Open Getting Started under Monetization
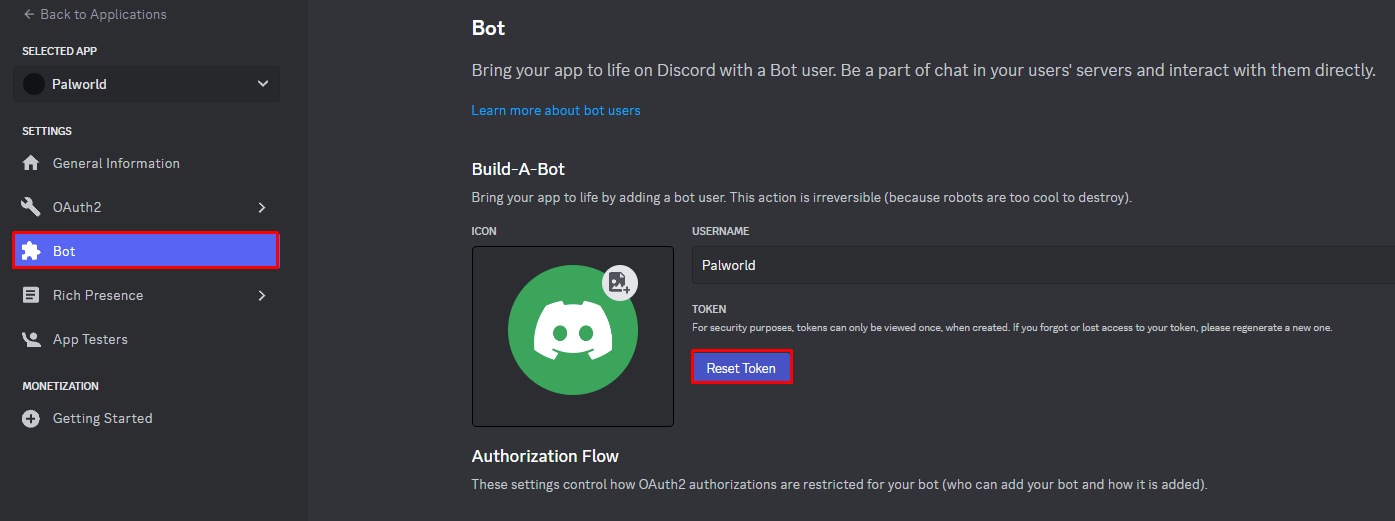1395x521 pixels. tap(102, 418)
